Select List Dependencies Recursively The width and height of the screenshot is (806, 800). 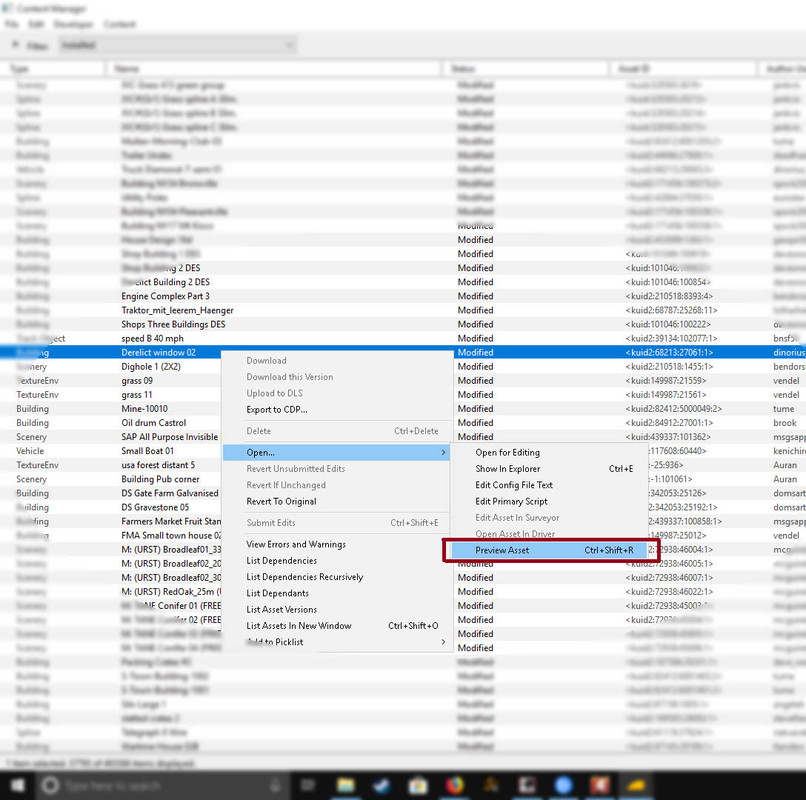coord(336,577)
